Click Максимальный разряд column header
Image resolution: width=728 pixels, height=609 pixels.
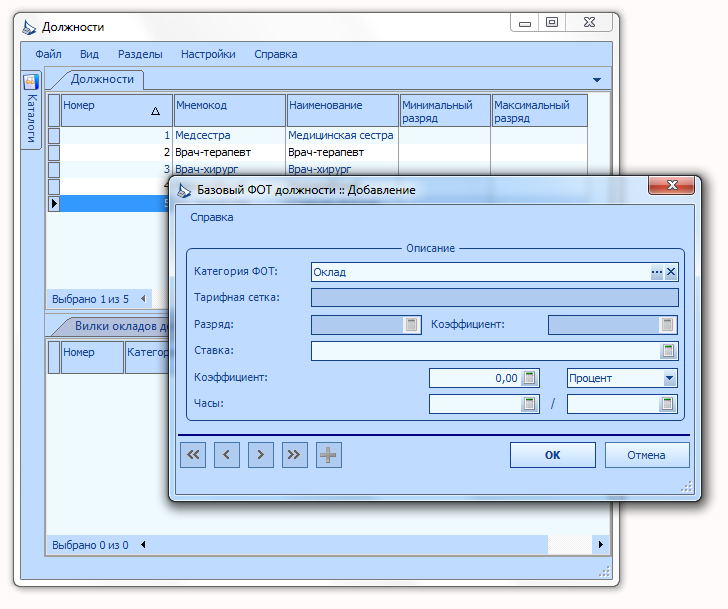click(540, 110)
